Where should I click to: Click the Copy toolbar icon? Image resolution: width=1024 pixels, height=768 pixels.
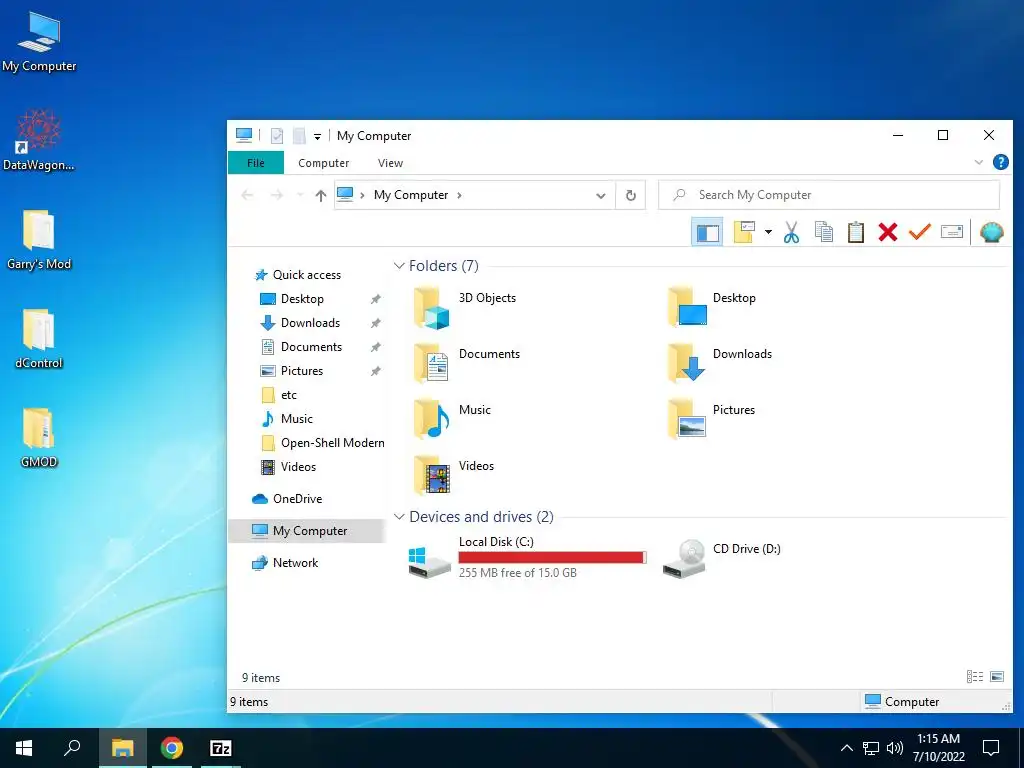(824, 232)
